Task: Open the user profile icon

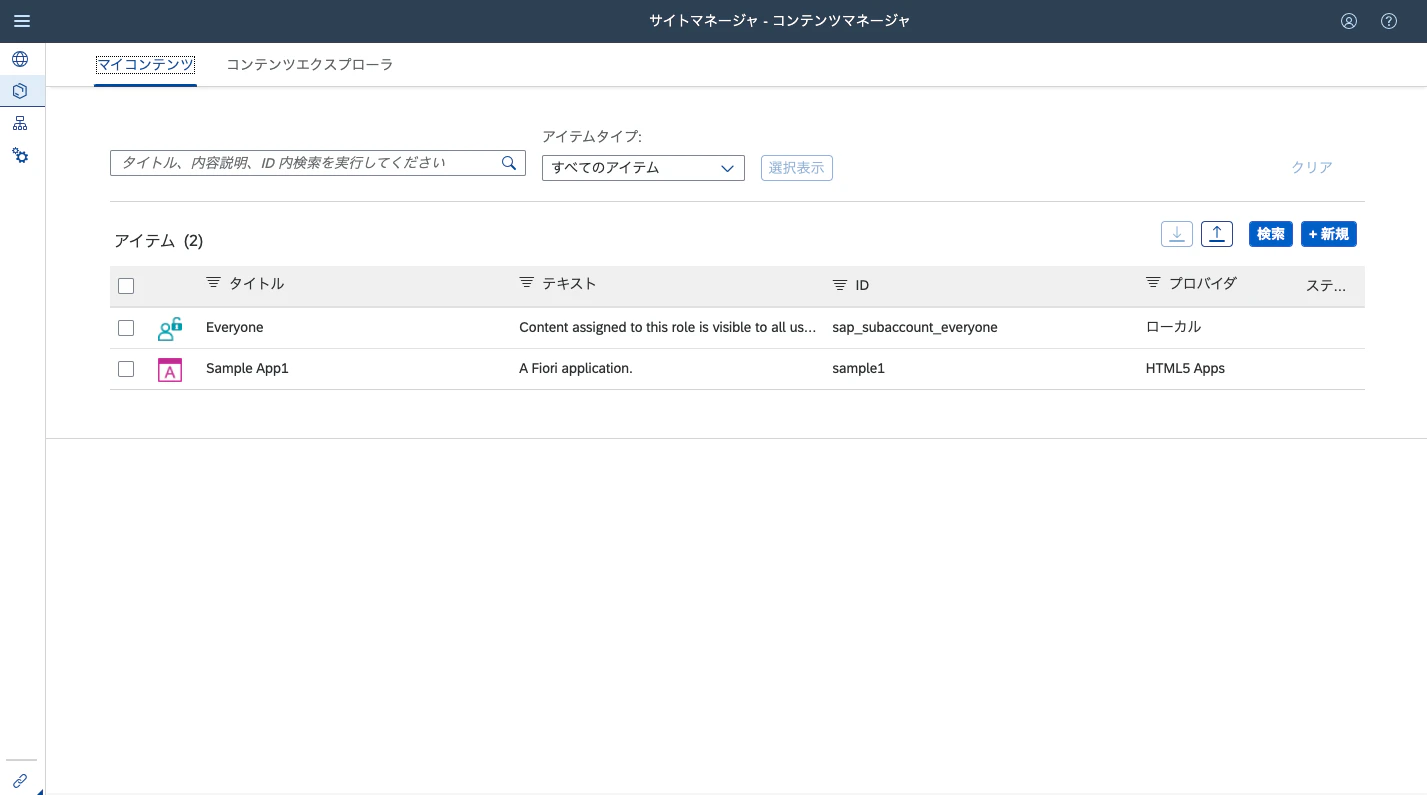Action: coord(1349,21)
